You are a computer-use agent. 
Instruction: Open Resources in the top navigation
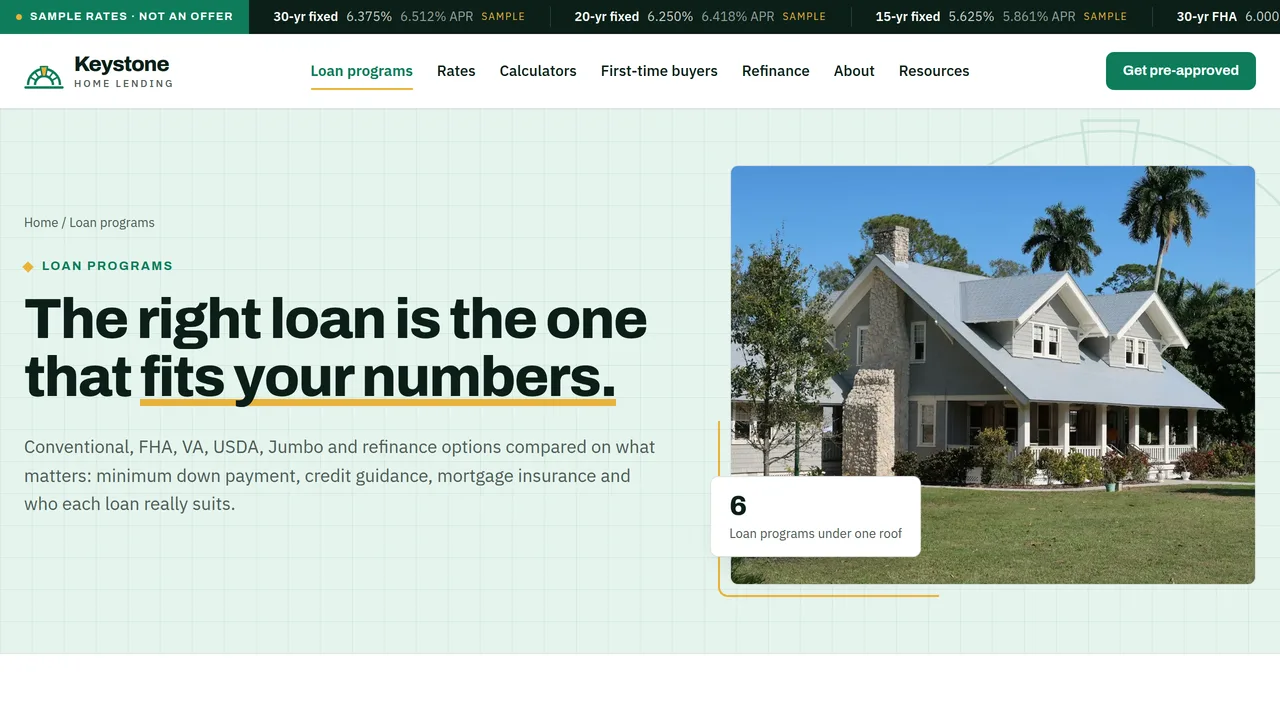(934, 71)
